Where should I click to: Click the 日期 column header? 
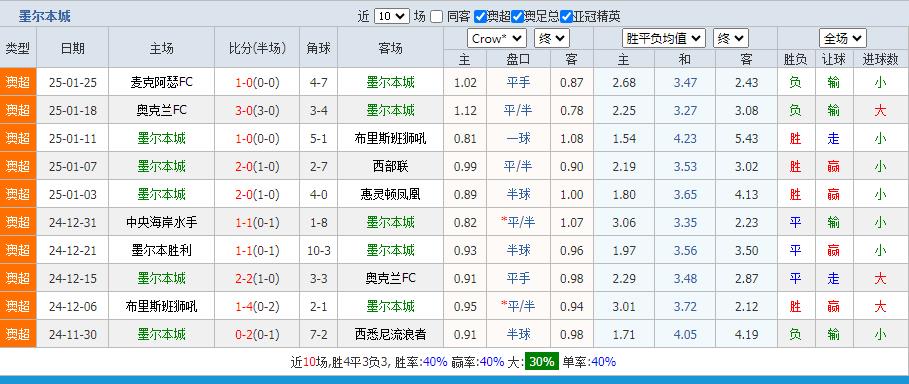[x=72, y=48]
